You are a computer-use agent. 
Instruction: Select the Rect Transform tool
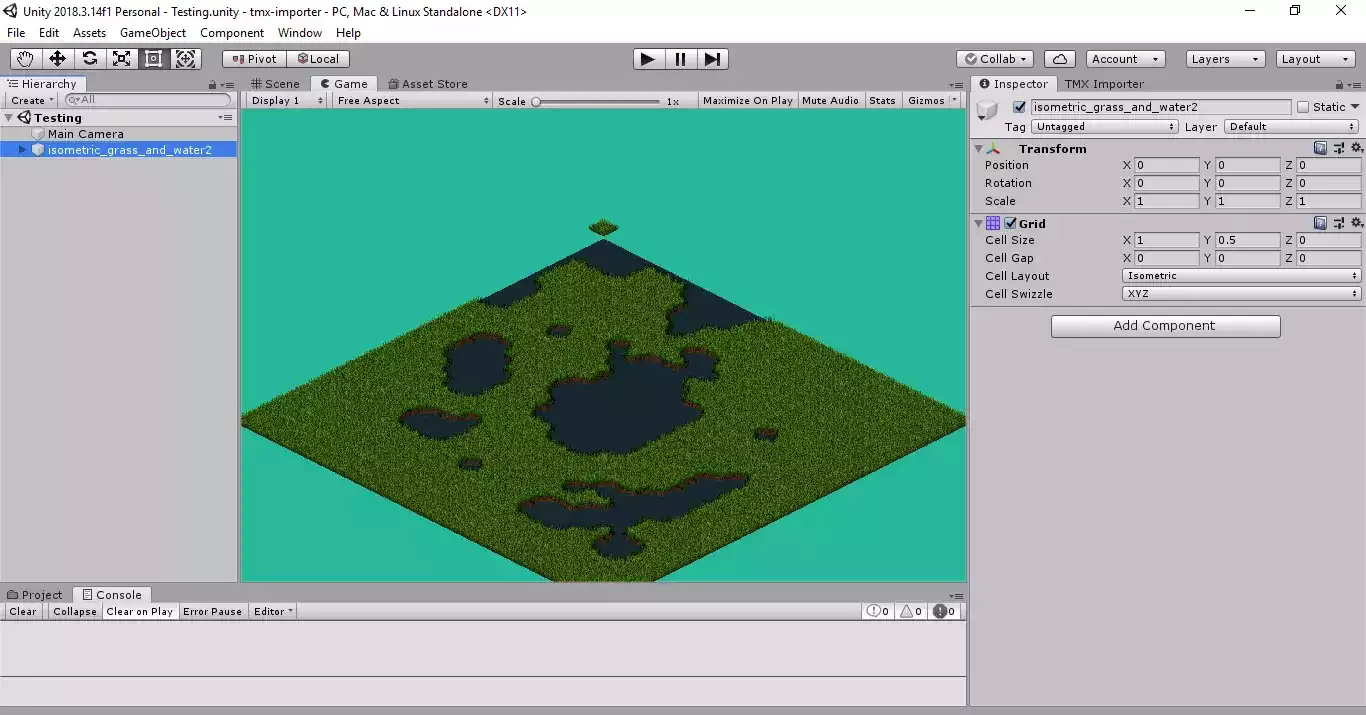(153, 59)
